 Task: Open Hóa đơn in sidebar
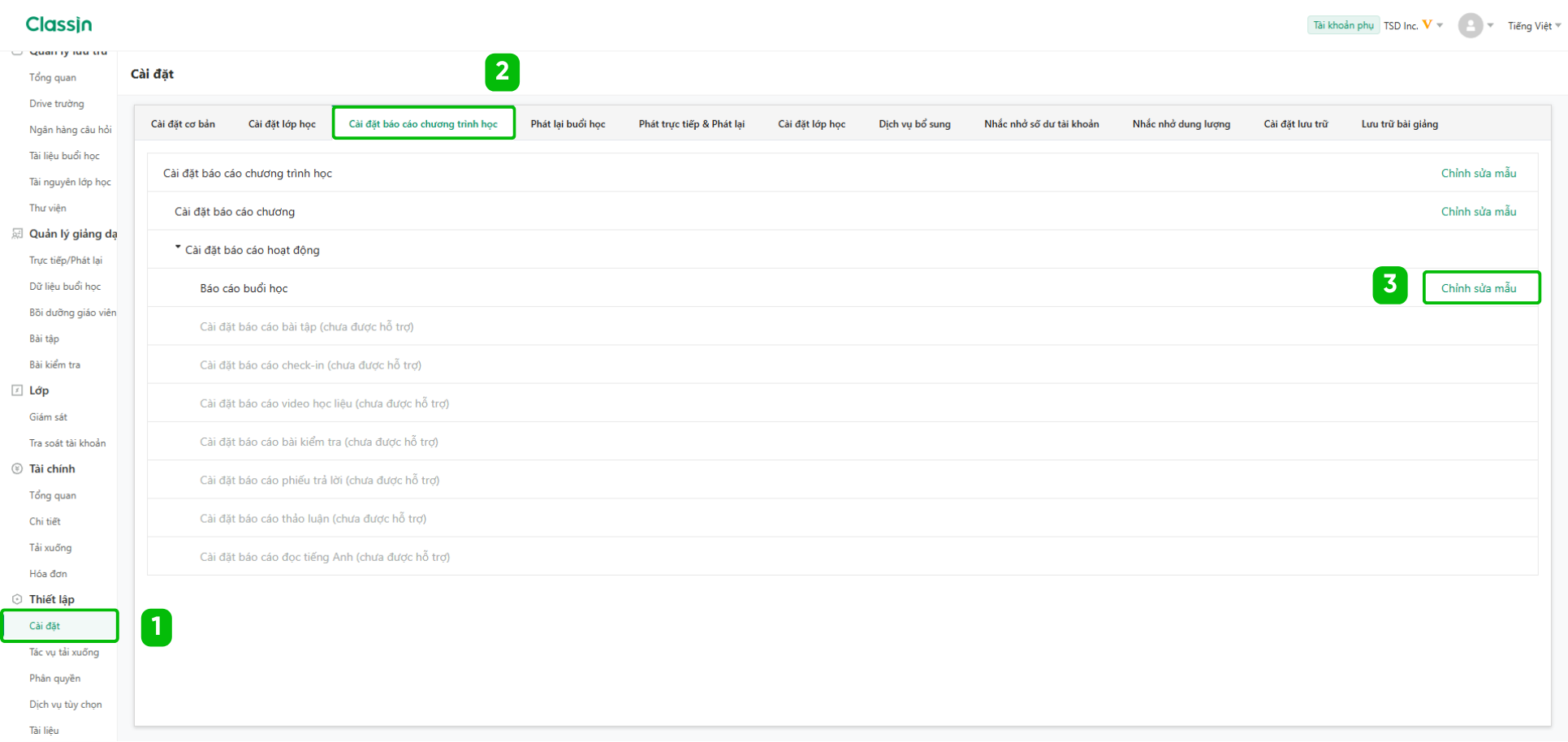click(48, 574)
